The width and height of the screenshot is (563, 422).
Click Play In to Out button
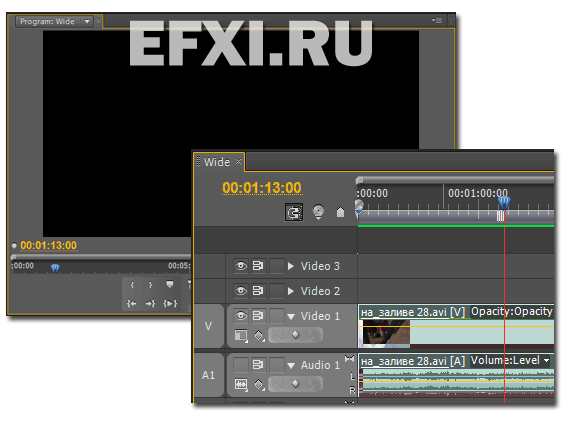click(170, 303)
